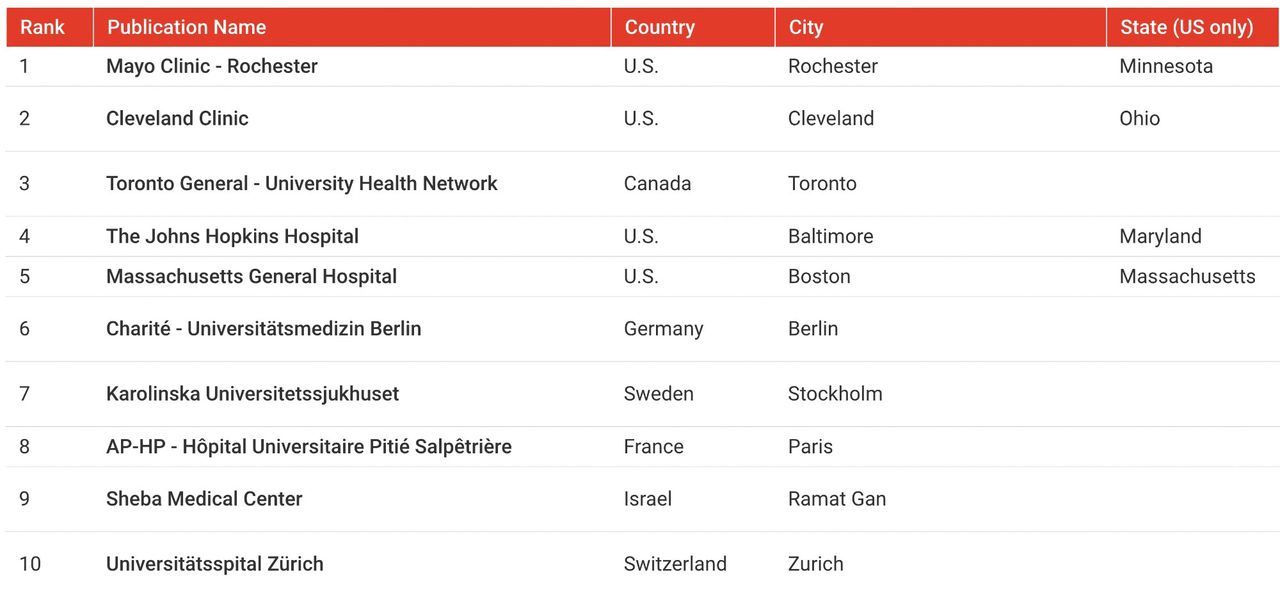Click the City column header
Viewport: 1280px width, 594px height.
pos(805,27)
